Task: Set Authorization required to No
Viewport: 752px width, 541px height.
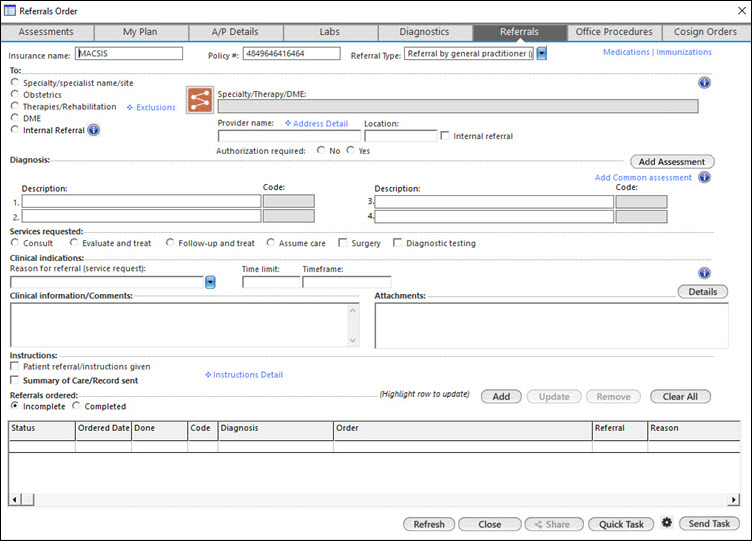Action: click(x=321, y=150)
